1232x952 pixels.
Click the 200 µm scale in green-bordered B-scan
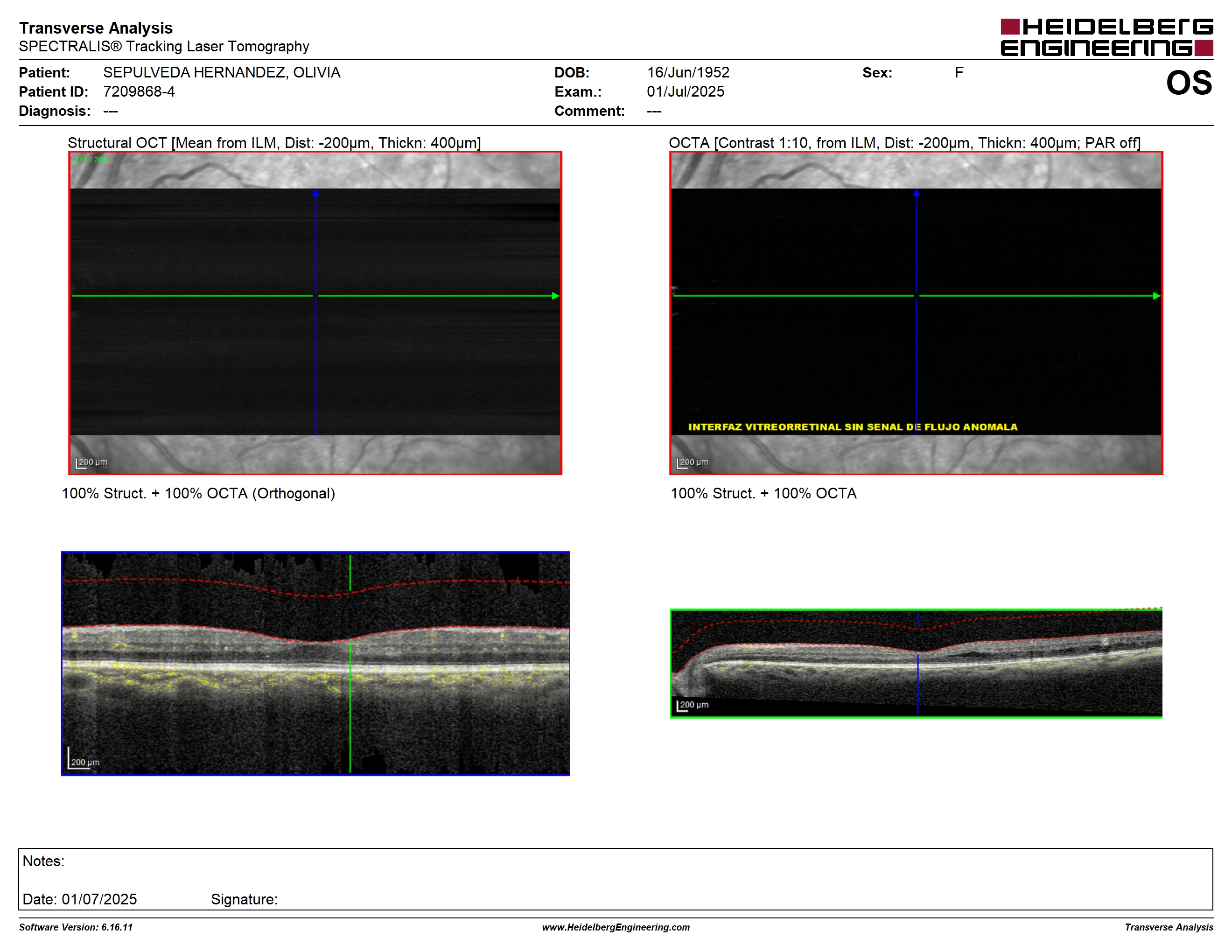coord(692,705)
